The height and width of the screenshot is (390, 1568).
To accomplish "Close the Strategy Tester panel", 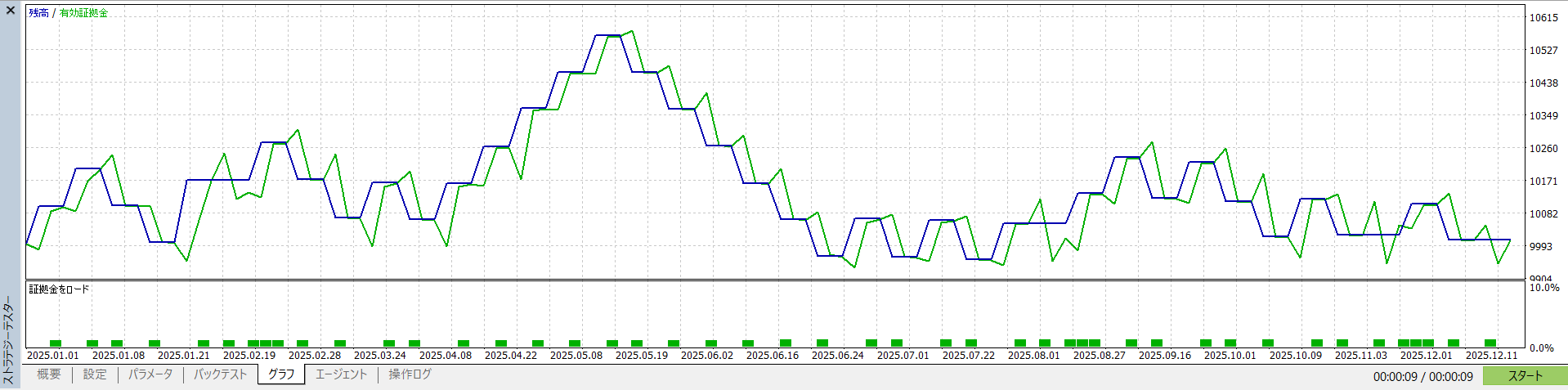I will (x=11, y=11).
